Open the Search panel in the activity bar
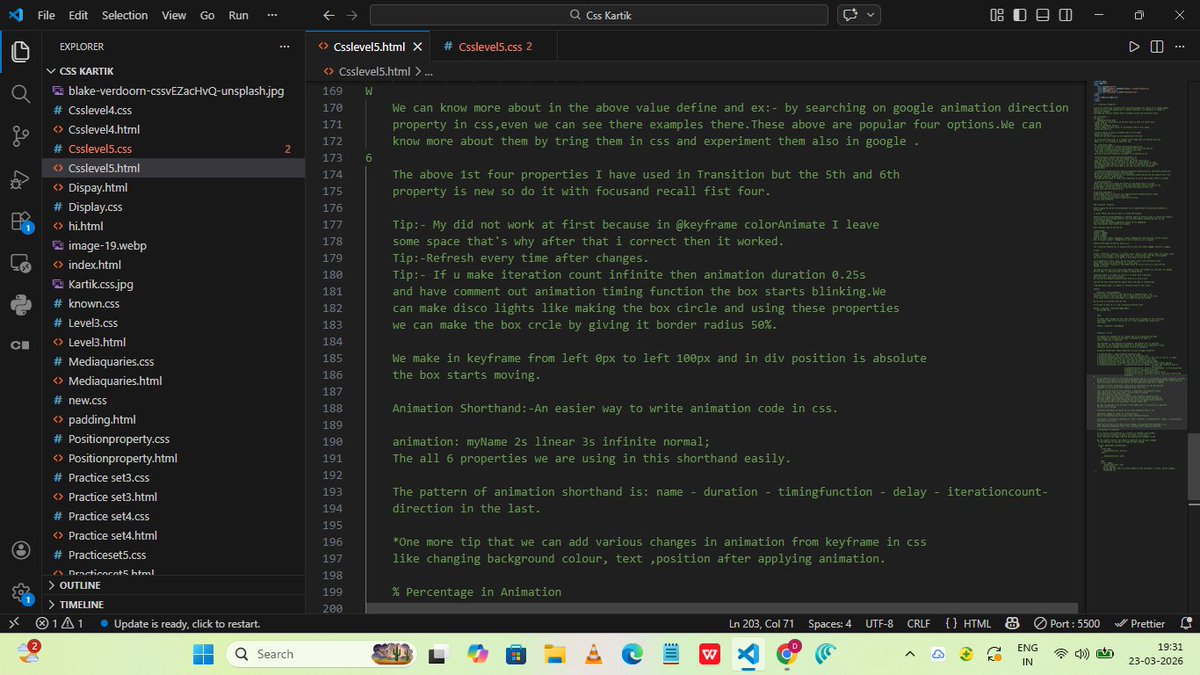 [20, 96]
